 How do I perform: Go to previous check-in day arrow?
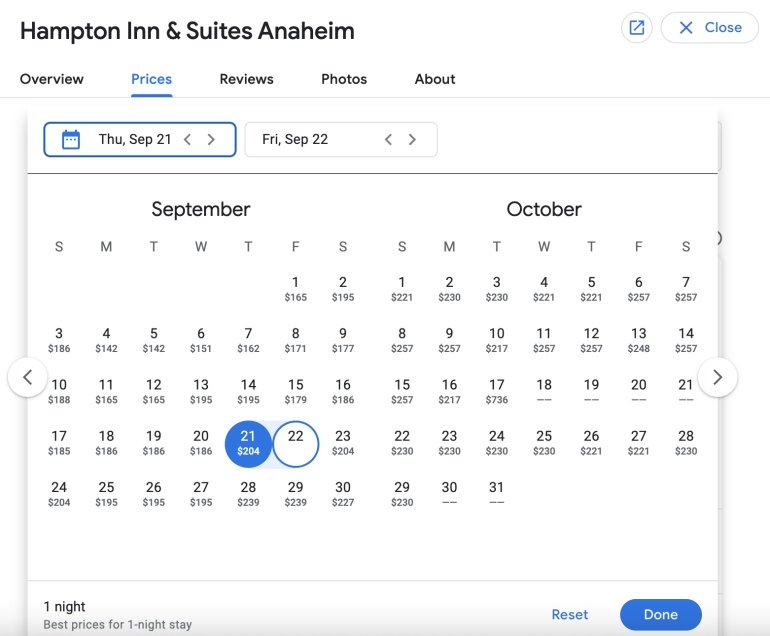187,140
